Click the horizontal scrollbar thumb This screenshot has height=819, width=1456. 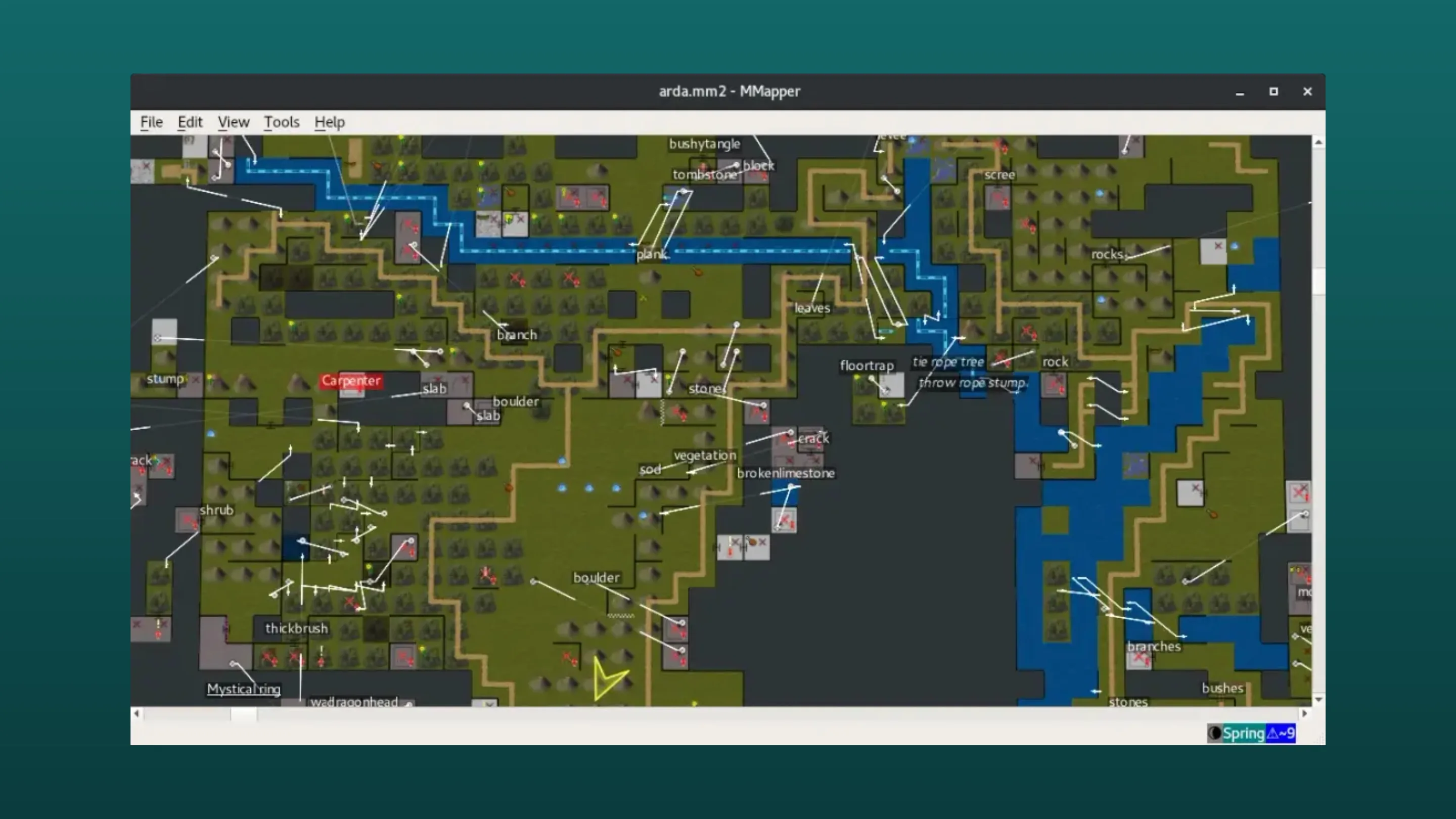244,714
